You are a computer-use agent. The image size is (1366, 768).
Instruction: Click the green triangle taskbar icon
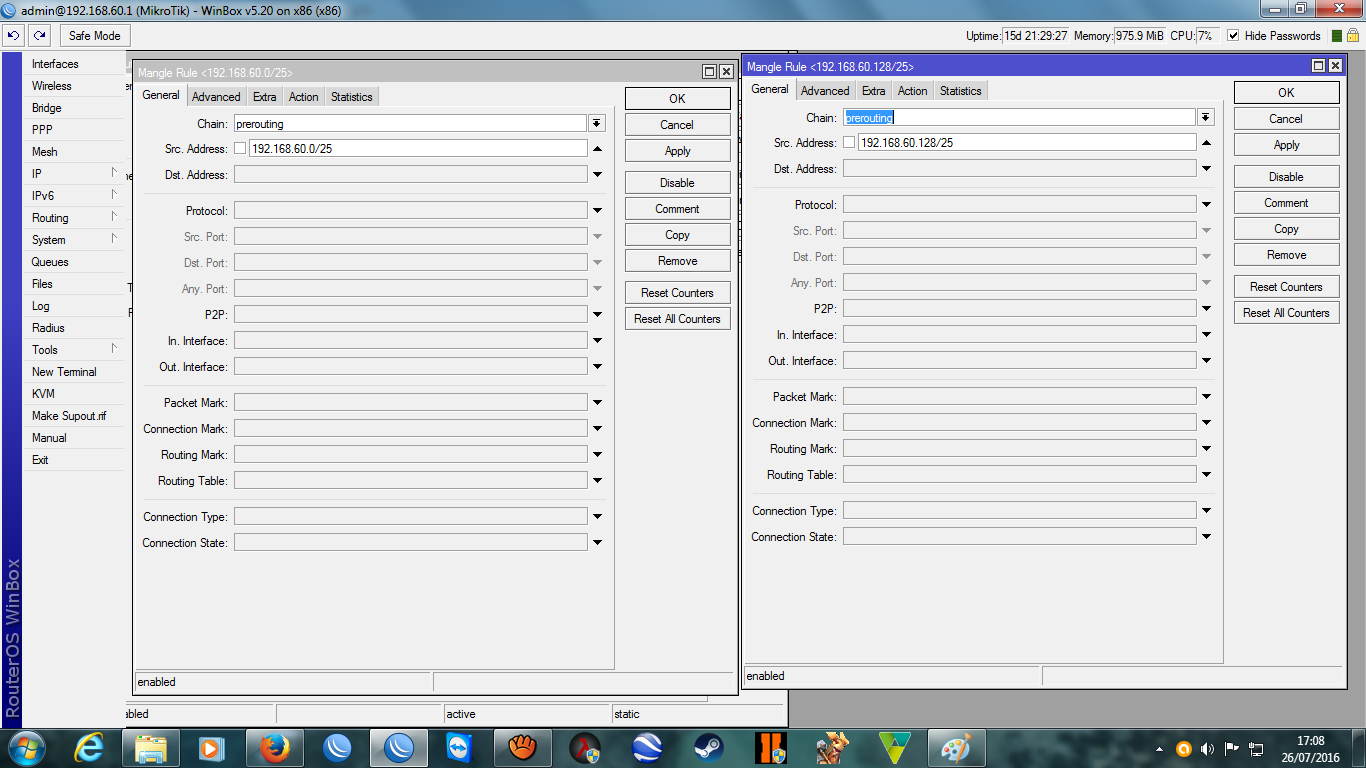[x=894, y=747]
